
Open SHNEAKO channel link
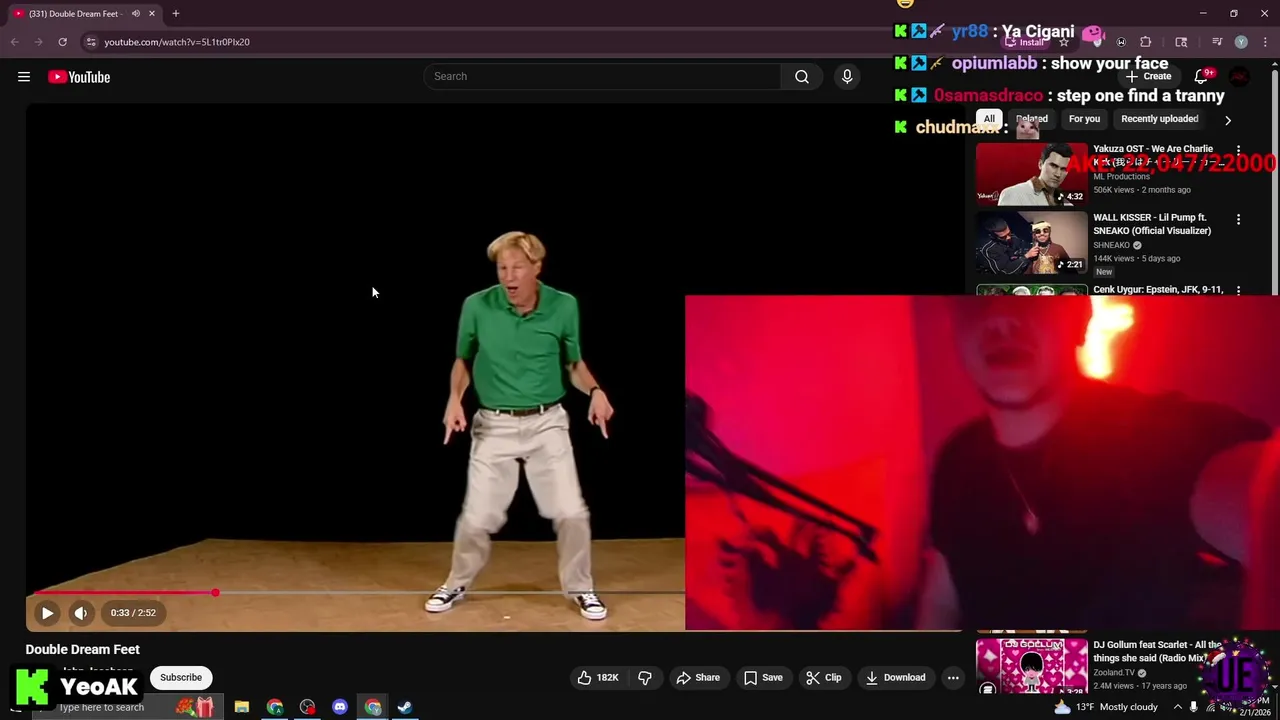(1111, 245)
